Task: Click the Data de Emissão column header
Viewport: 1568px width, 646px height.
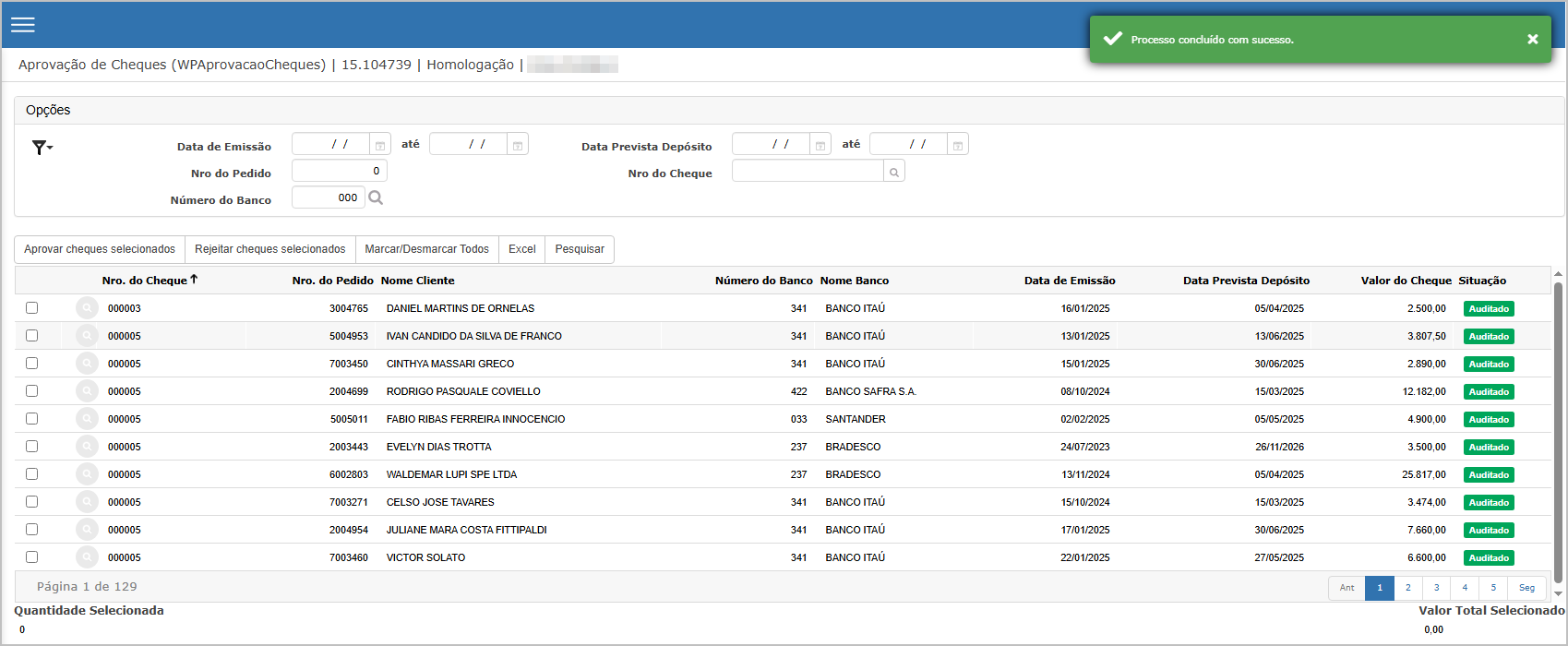Action: click(1070, 281)
